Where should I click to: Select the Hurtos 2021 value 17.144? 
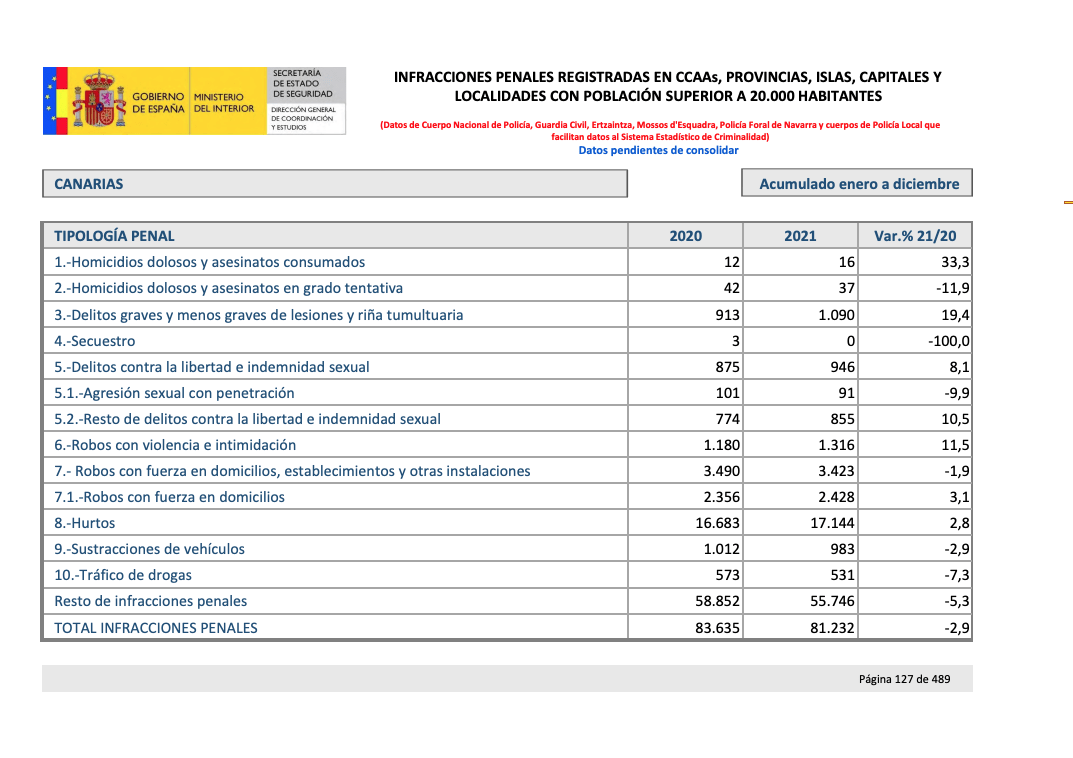tap(832, 523)
